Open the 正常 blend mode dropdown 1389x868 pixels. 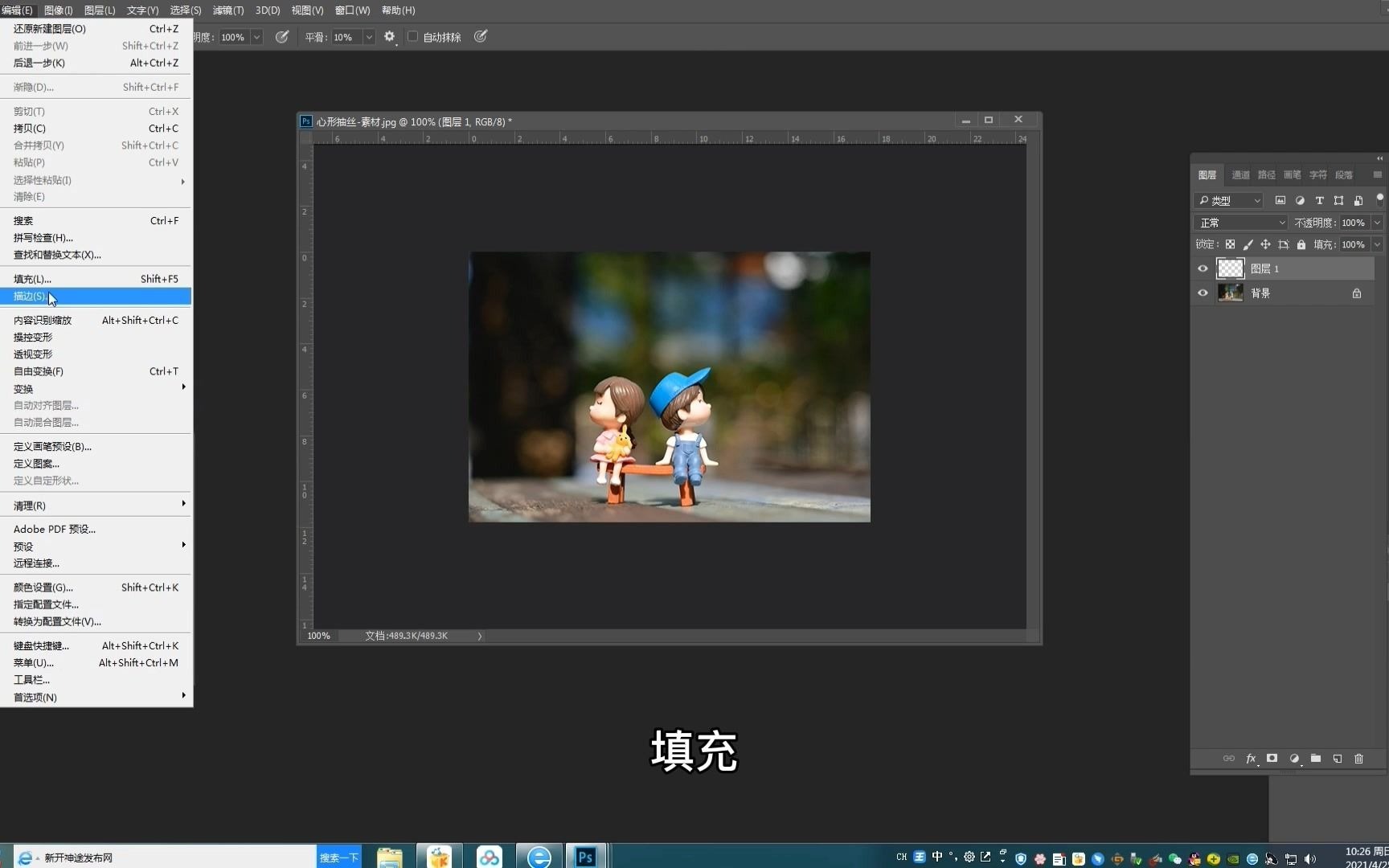[x=1241, y=223]
